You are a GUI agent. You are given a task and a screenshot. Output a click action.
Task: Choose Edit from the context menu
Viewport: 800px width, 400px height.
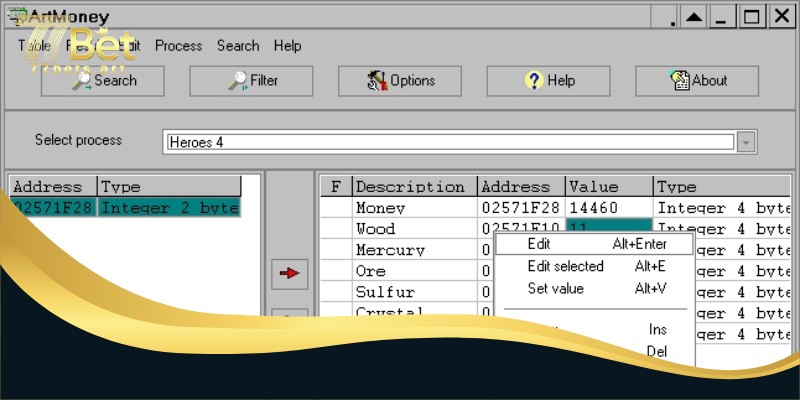coord(594,244)
